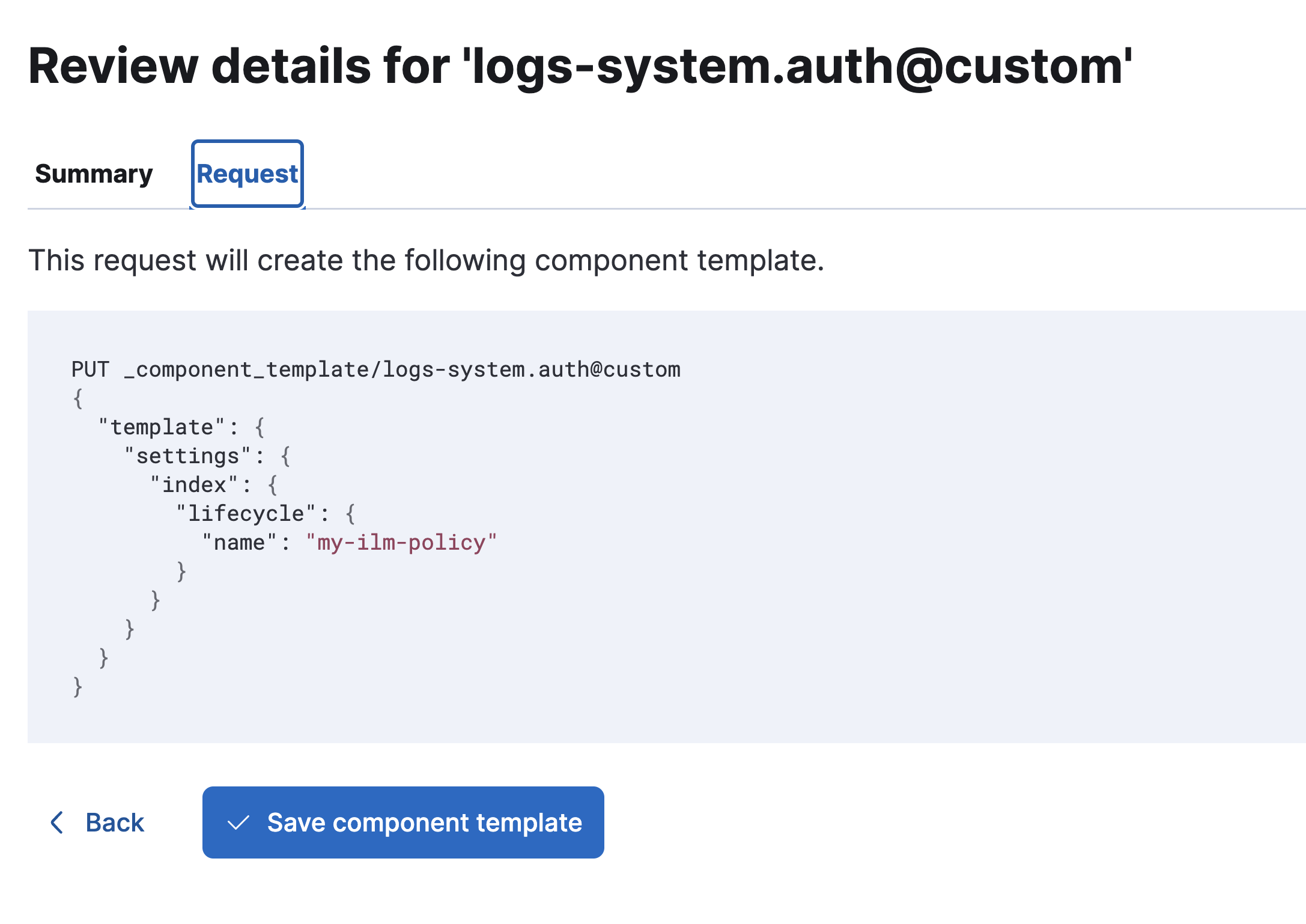
Task: Click the opening brace after the PUT line
Action: (76, 398)
